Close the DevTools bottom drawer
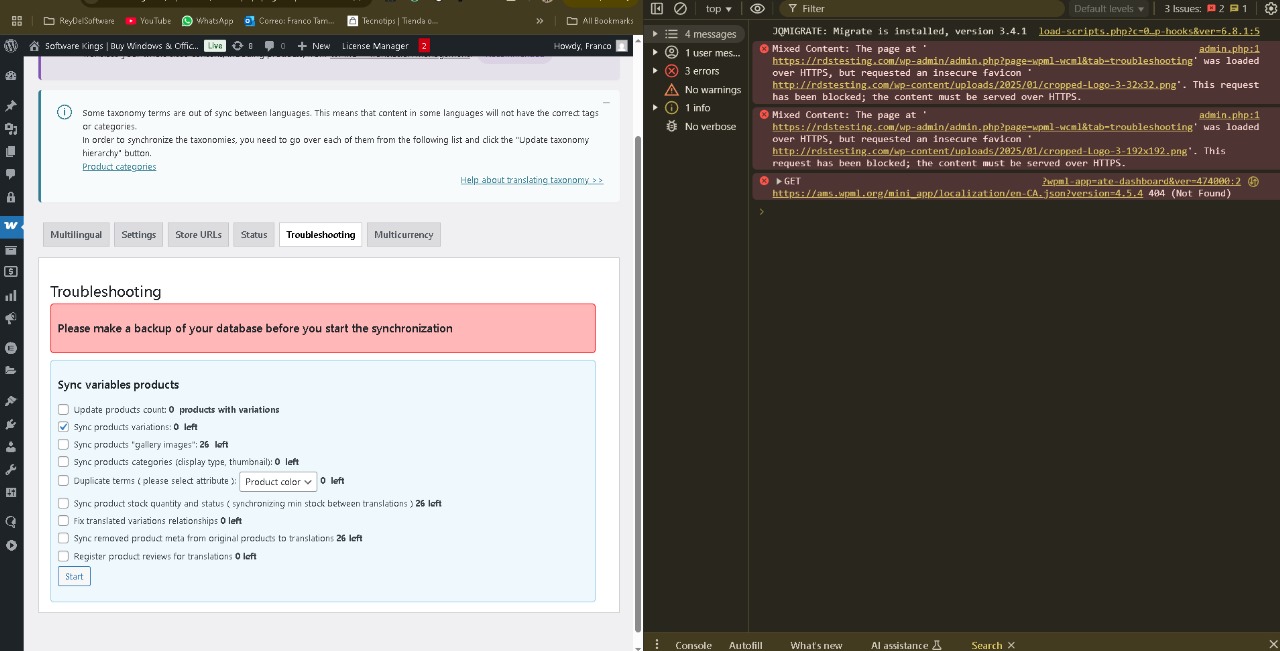Screen dimensions: 1280x651 1272,645
